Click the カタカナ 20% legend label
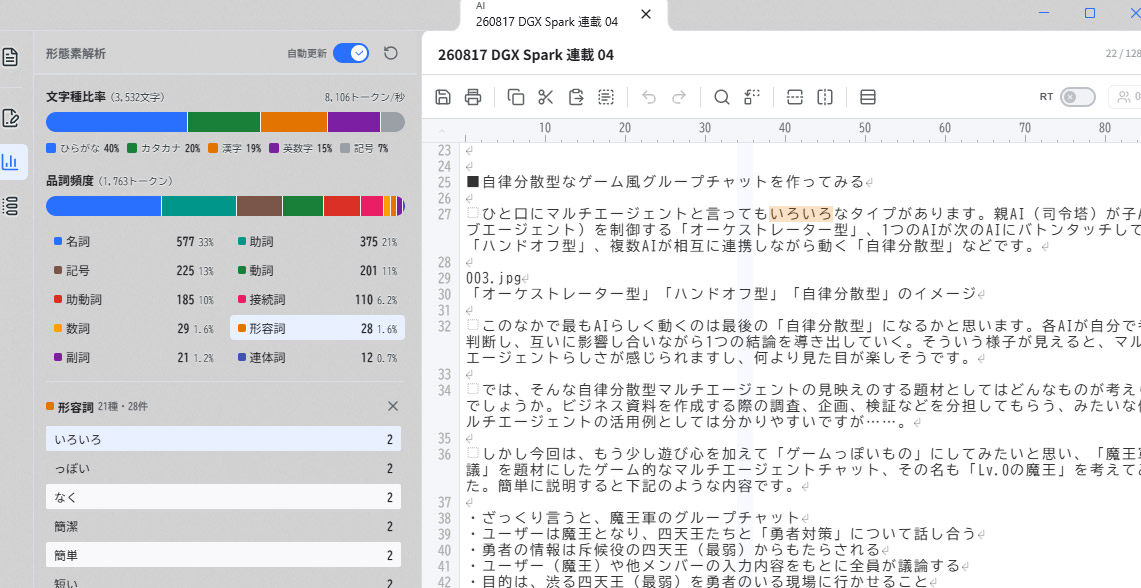The height and width of the screenshot is (588, 1141). click(164, 148)
